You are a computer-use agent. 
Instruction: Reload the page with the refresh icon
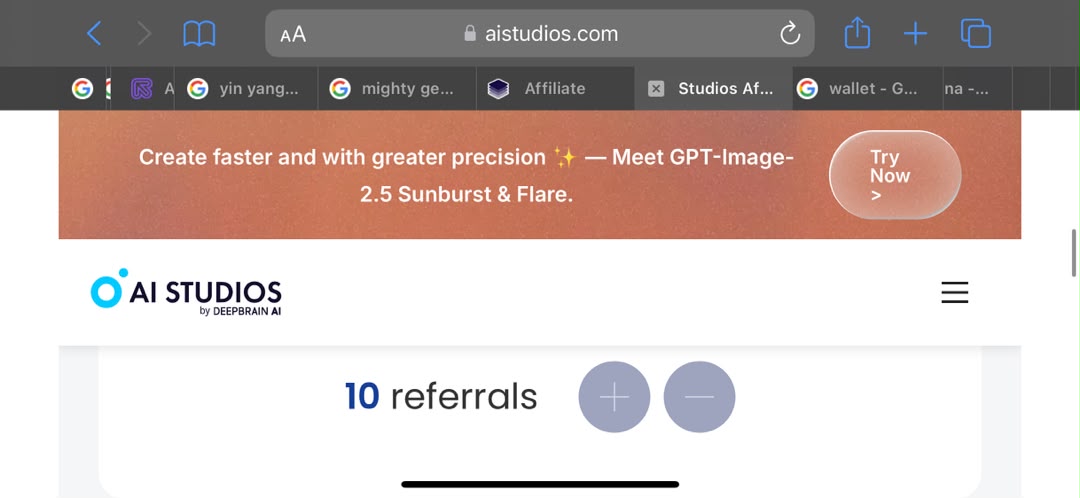point(790,33)
